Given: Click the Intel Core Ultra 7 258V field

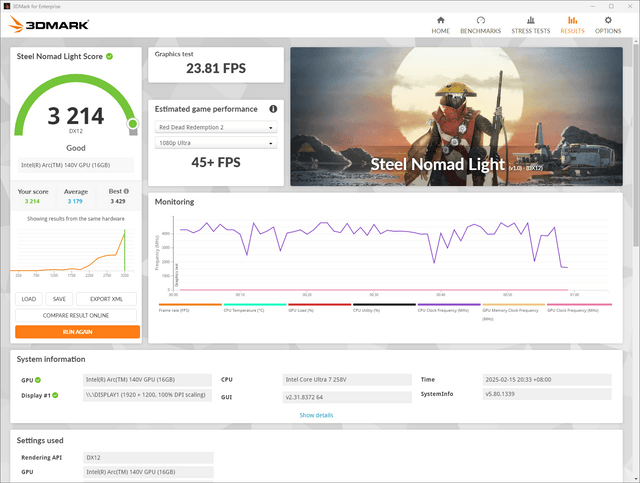Looking at the screenshot, I should pos(347,380).
